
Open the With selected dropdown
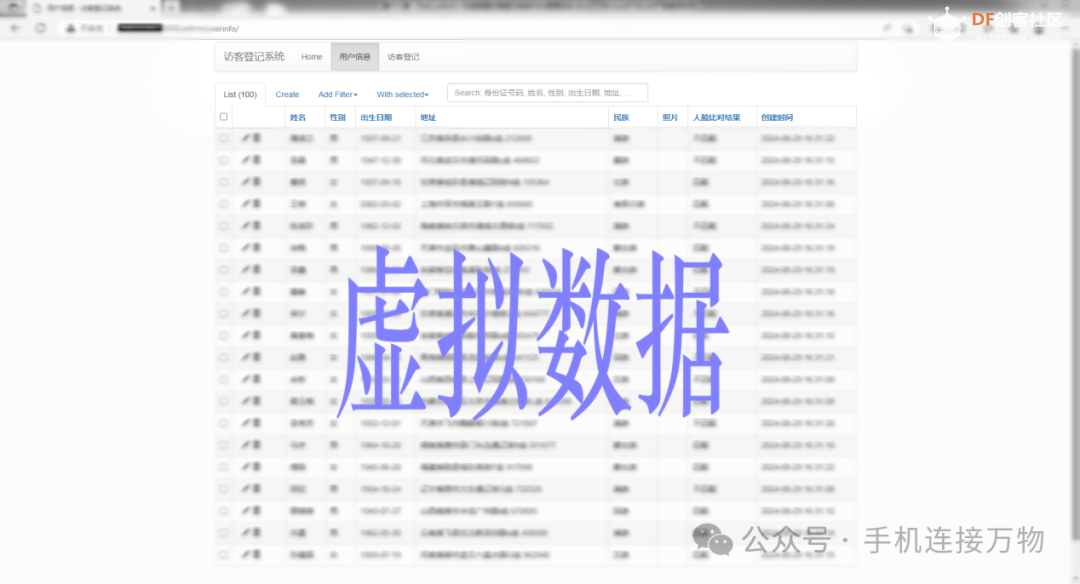[x=402, y=94]
